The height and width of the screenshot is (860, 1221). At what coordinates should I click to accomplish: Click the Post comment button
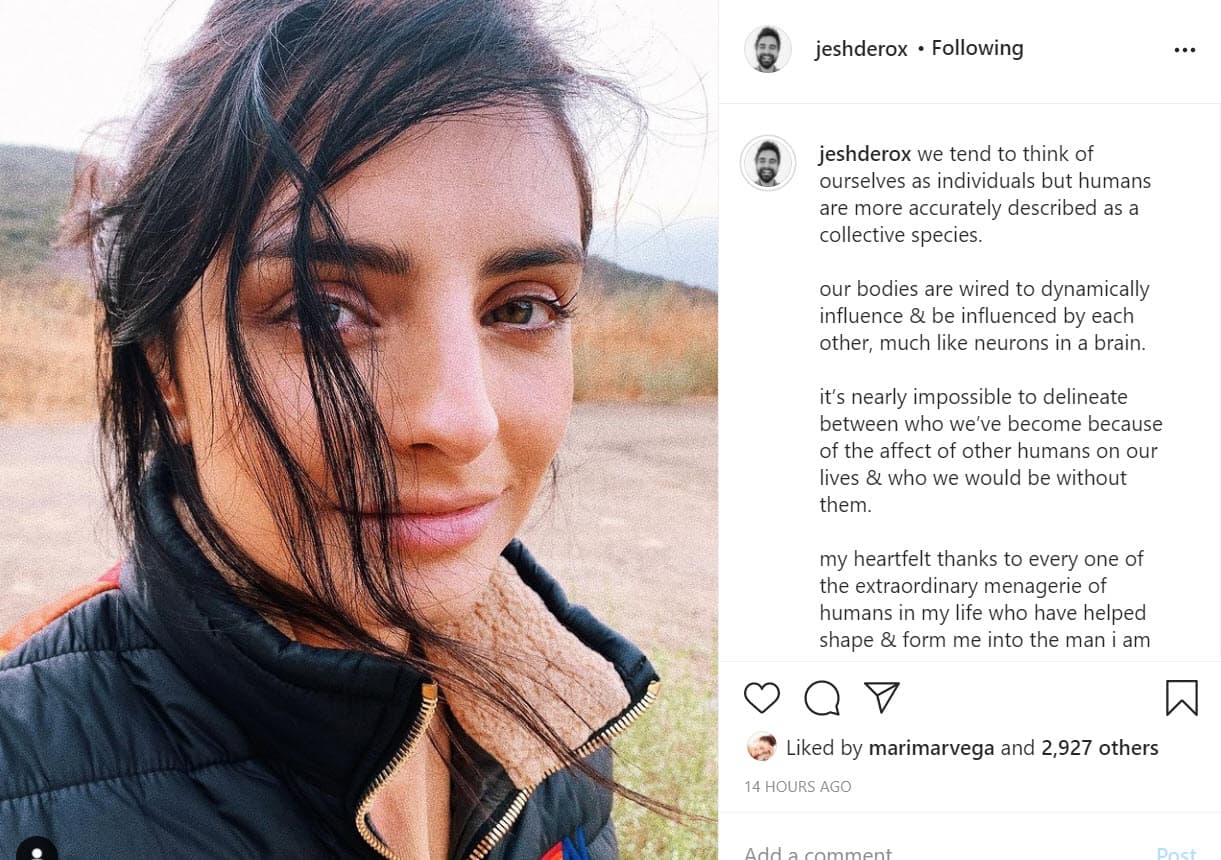(1175, 853)
